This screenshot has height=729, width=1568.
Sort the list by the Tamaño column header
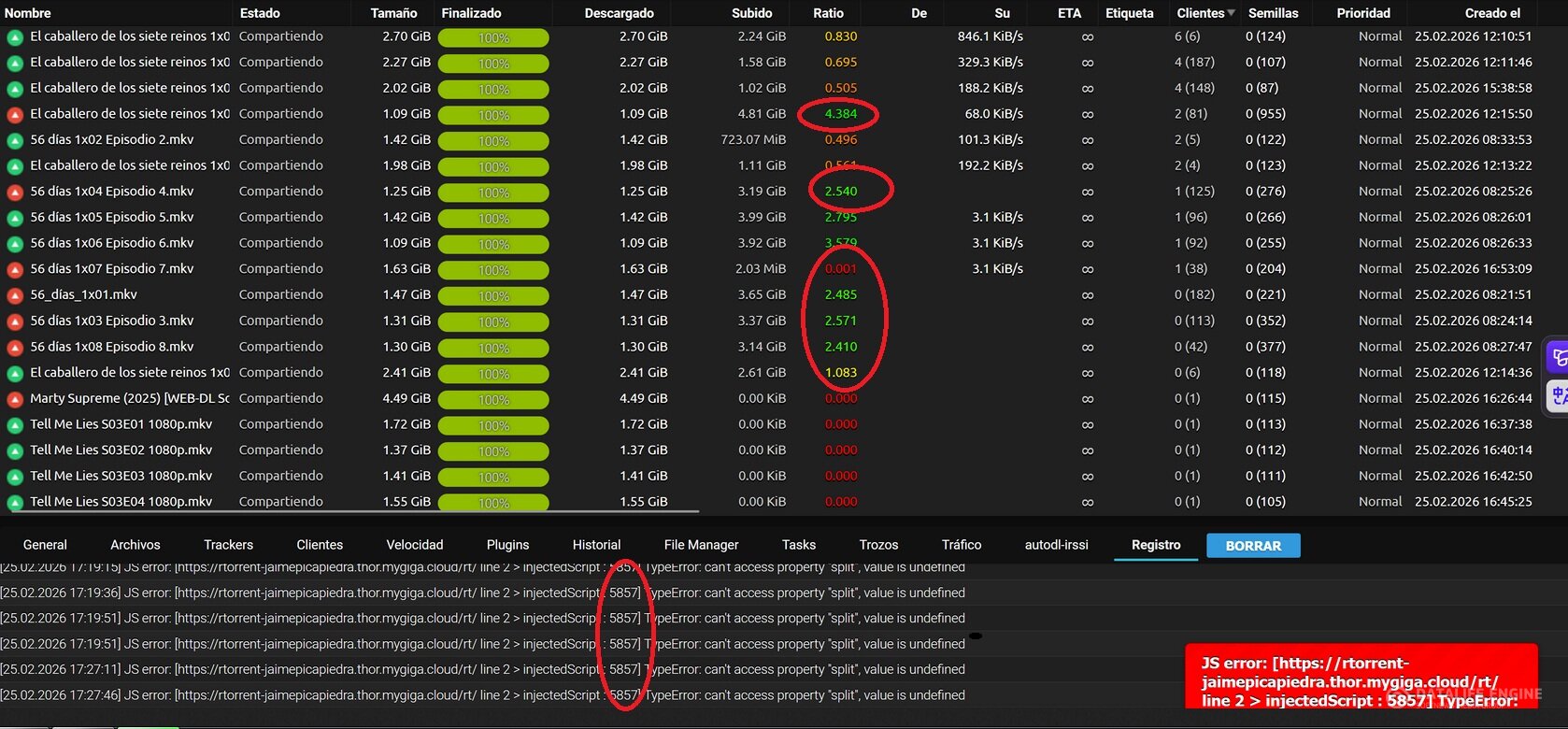coord(393,13)
